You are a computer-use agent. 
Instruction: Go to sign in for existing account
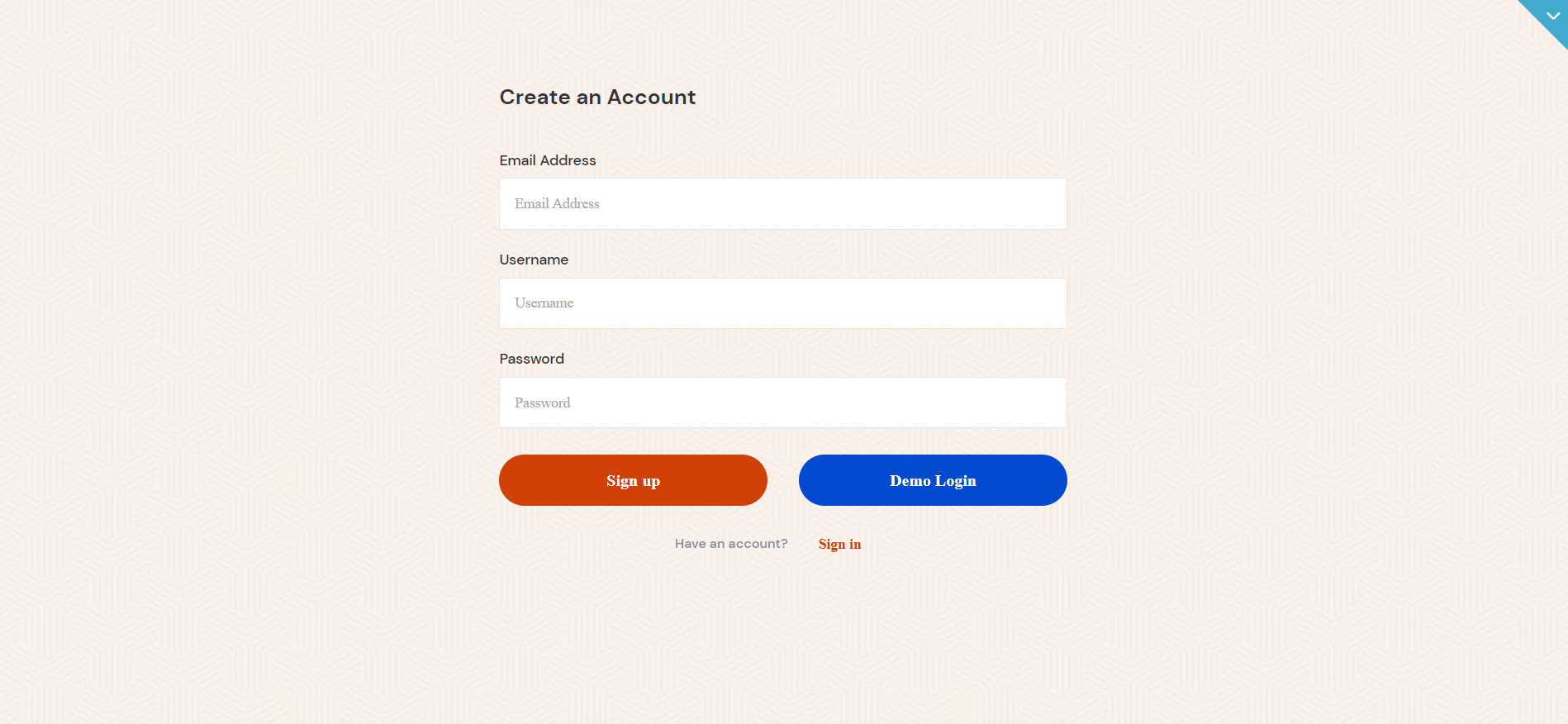(x=839, y=544)
